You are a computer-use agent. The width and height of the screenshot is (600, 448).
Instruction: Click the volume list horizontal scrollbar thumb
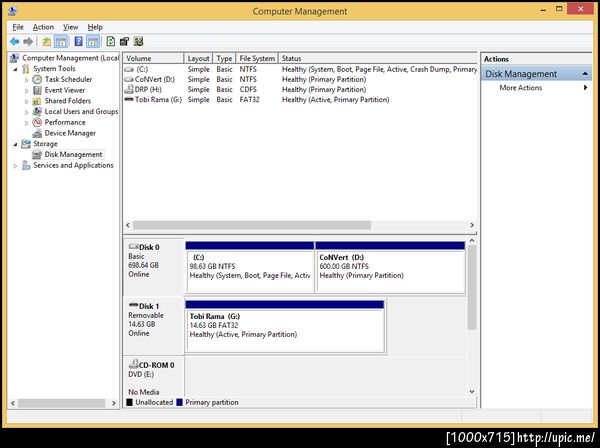[x=252, y=225]
